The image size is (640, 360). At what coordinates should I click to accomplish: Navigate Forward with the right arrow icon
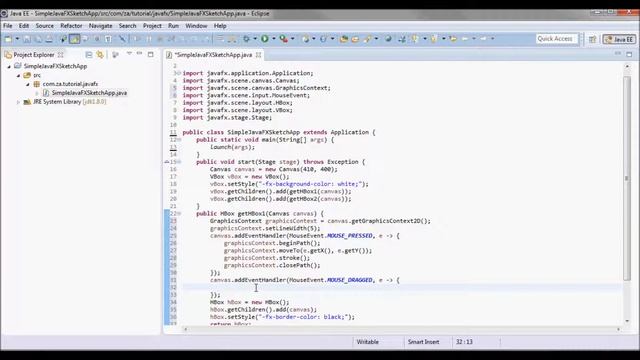[483, 39]
